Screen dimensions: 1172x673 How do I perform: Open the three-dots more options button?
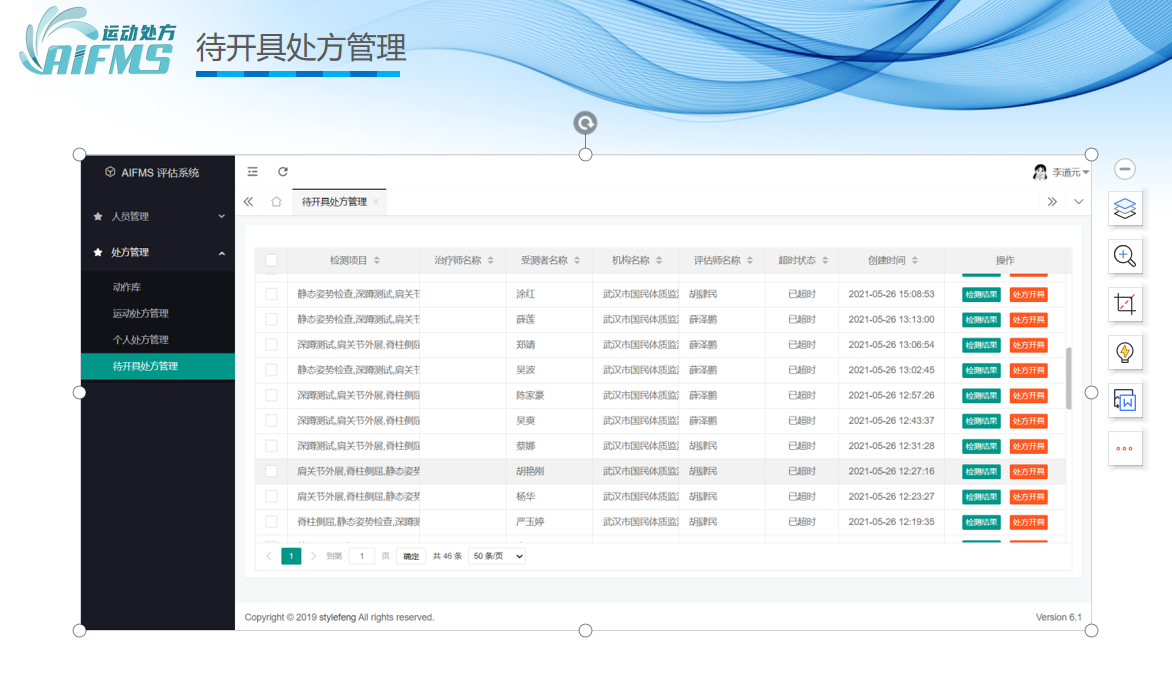pos(1125,448)
